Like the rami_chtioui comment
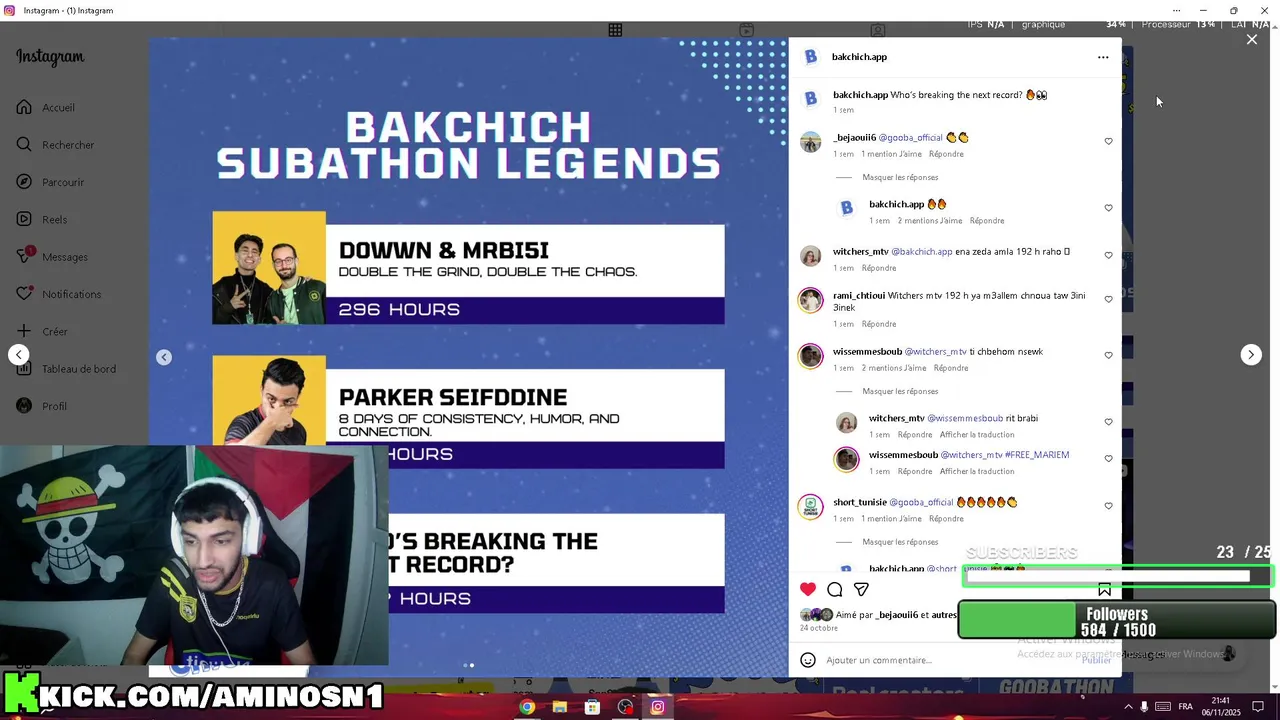This screenshot has width=1280, height=720. point(1108,299)
